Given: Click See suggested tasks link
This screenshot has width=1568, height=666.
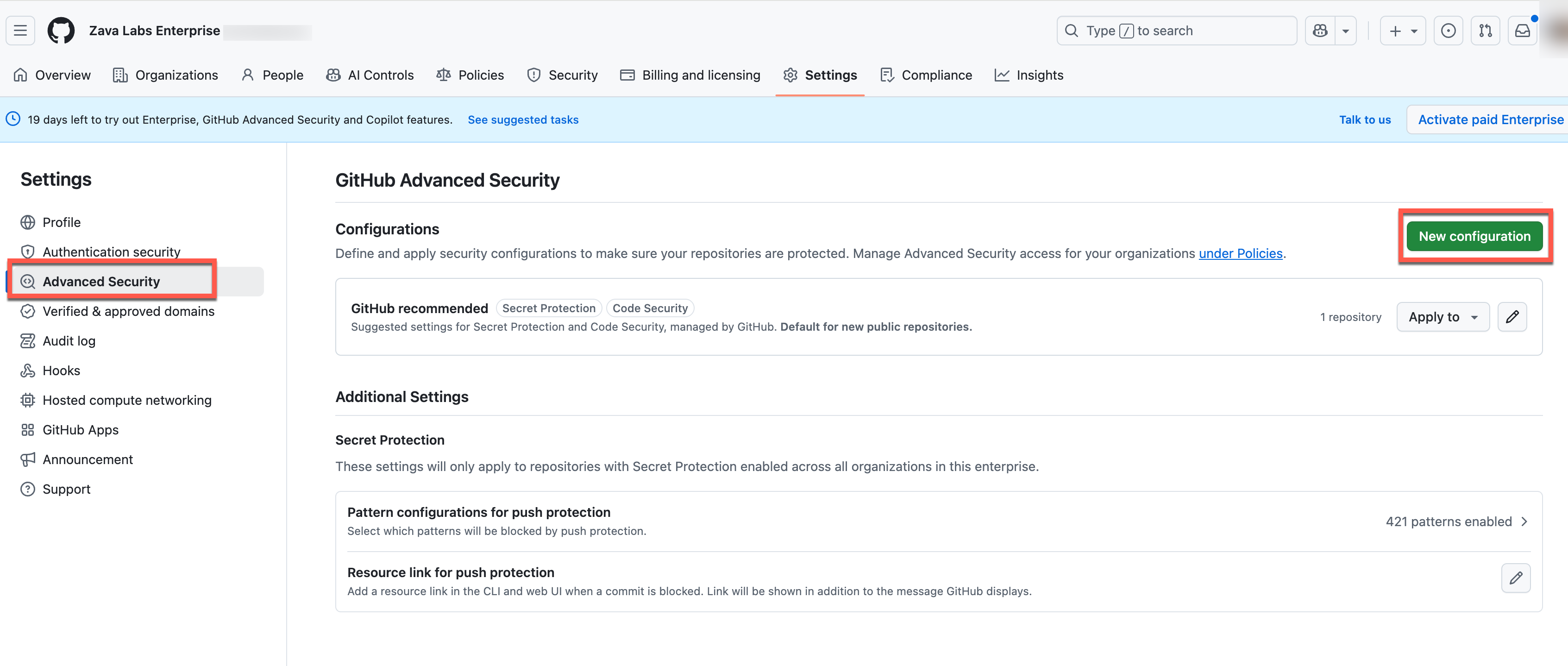Looking at the screenshot, I should [x=523, y=120].
